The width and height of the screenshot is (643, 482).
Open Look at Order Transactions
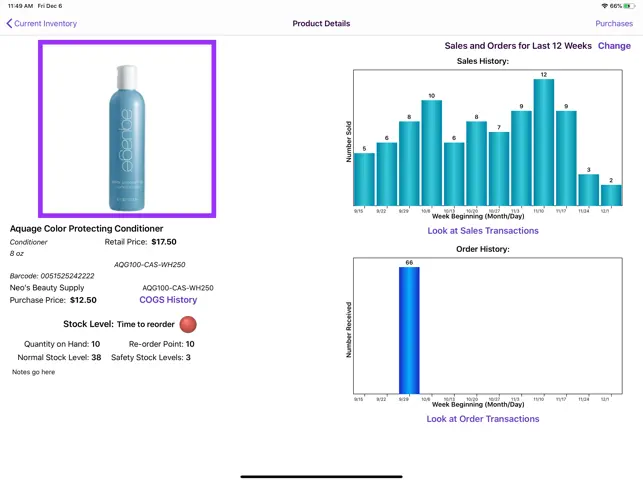(483, 419)
